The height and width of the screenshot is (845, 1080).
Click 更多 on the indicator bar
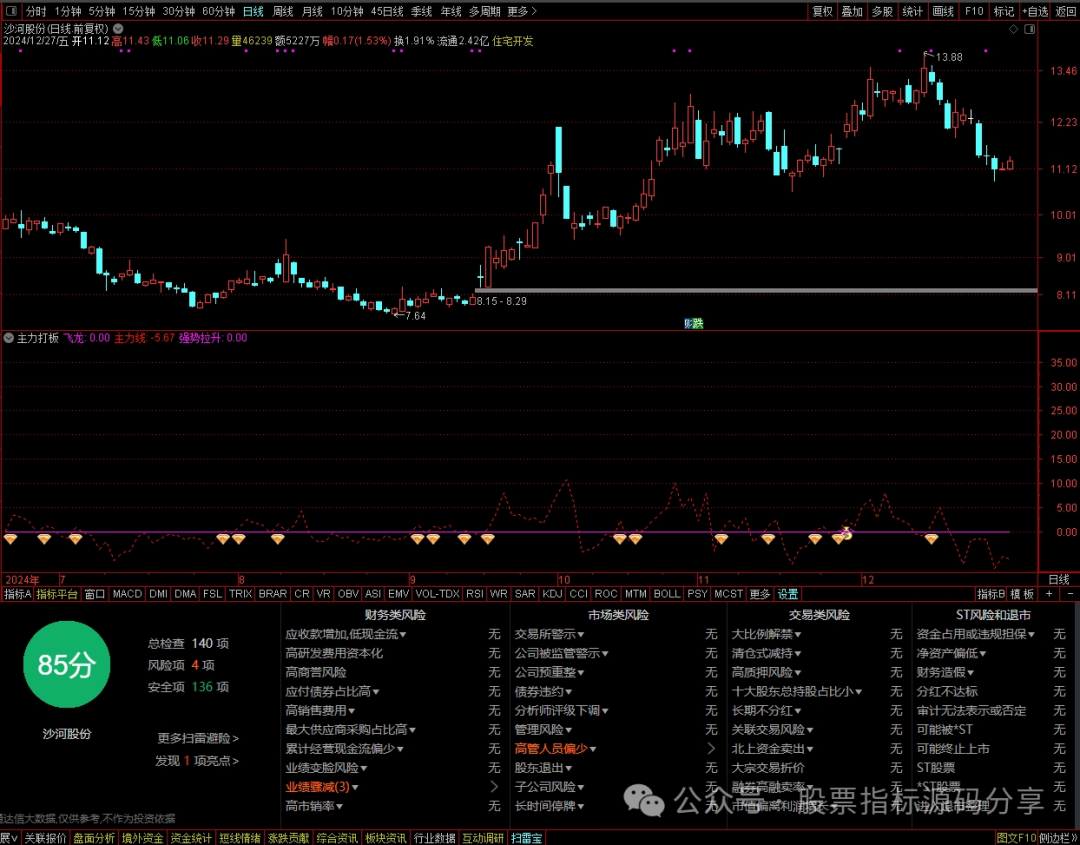click(x=760, y=594)
